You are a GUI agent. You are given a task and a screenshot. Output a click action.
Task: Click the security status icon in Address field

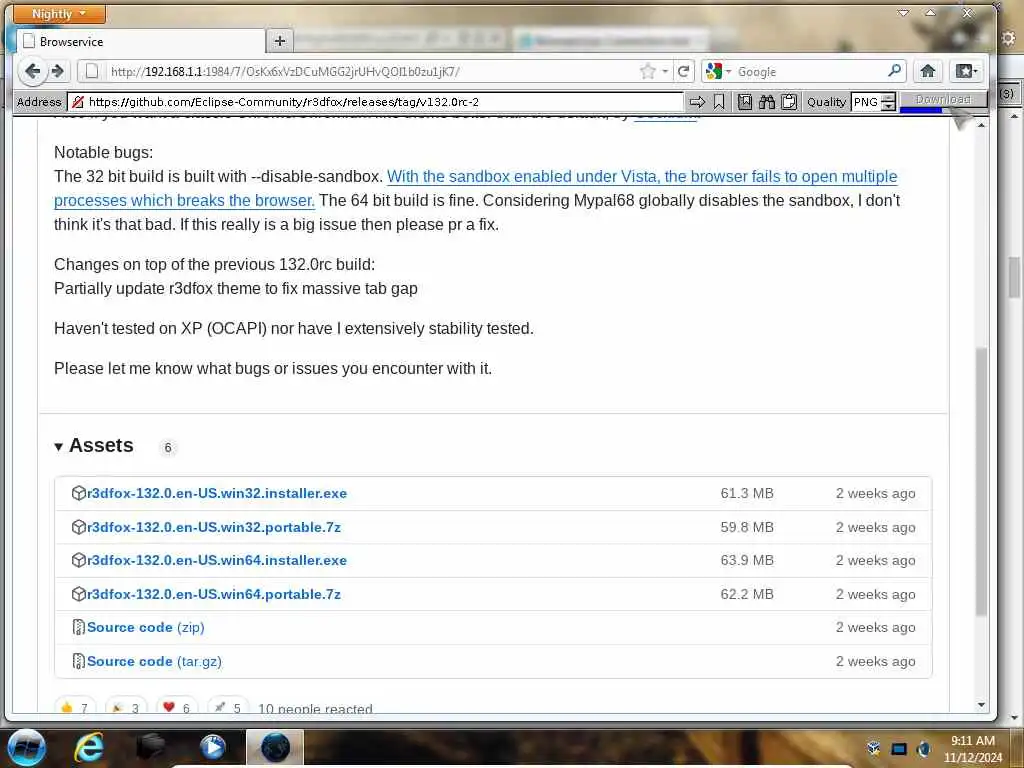[78, 102]
